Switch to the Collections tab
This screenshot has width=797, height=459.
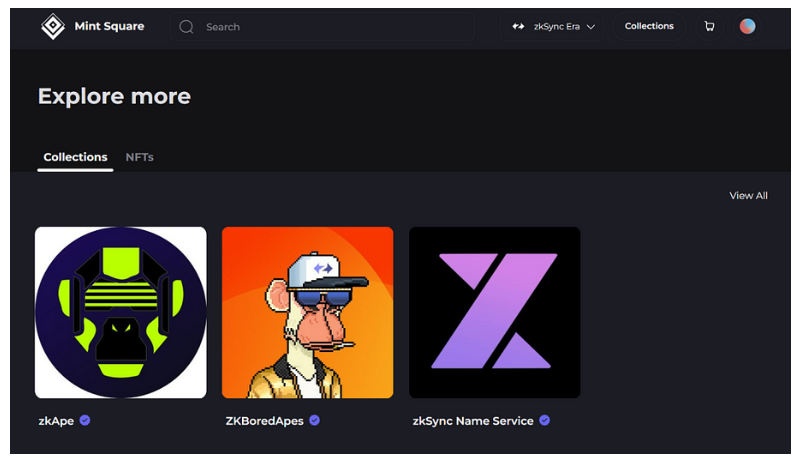tap(75, 157)
